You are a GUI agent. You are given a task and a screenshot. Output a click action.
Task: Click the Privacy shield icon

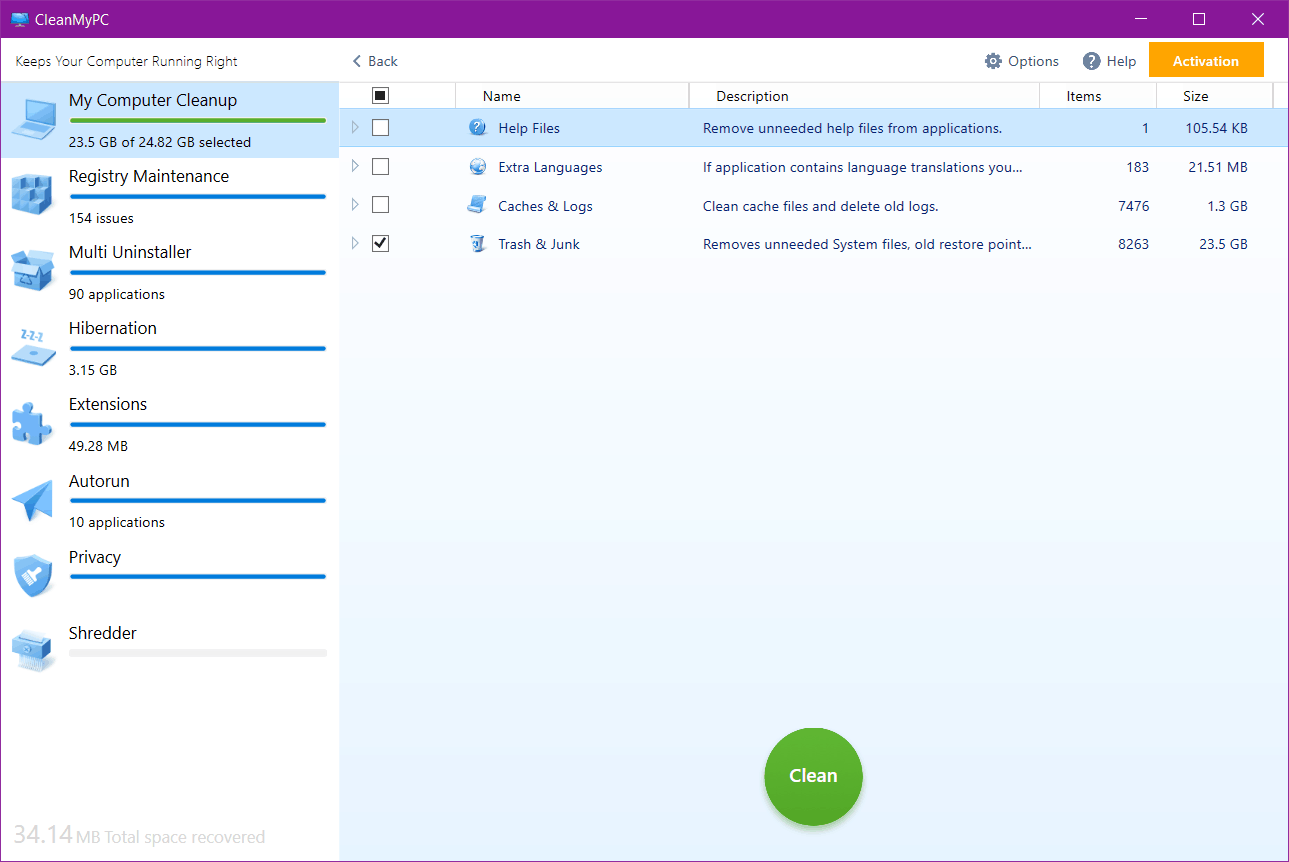tap(33, 576)
